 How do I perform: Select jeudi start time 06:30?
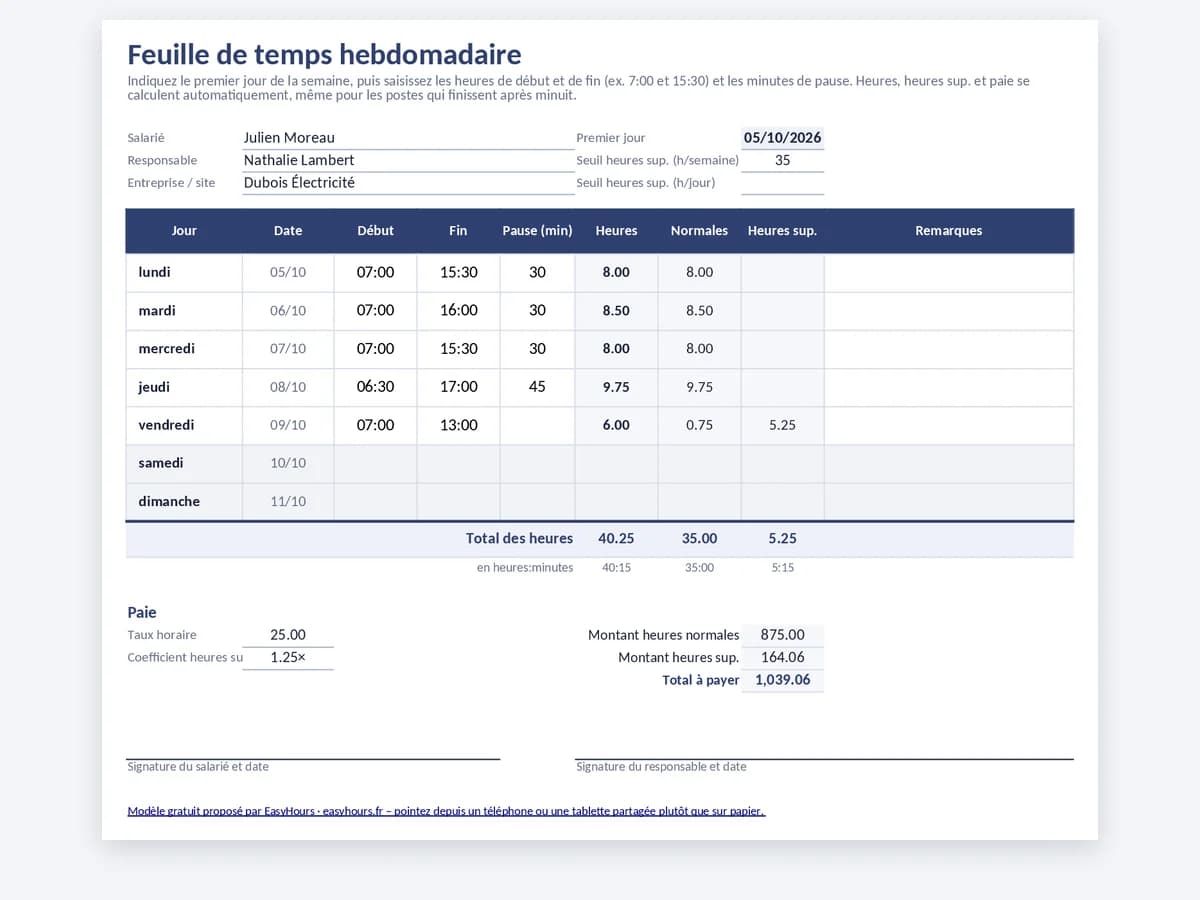point(375,387)
